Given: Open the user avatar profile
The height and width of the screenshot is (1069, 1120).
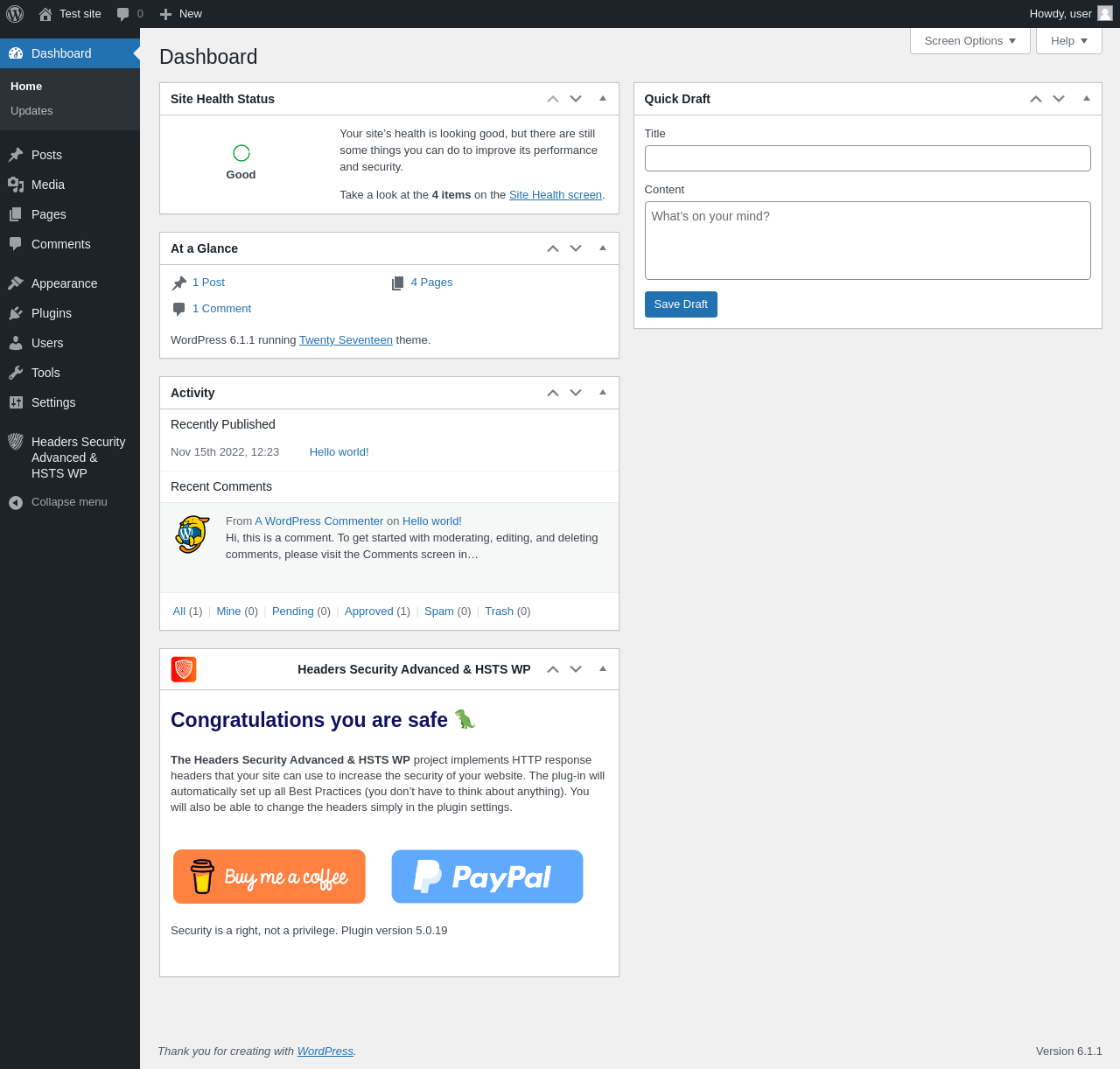Looking at the screenshot, I should tap(1105, 13).
